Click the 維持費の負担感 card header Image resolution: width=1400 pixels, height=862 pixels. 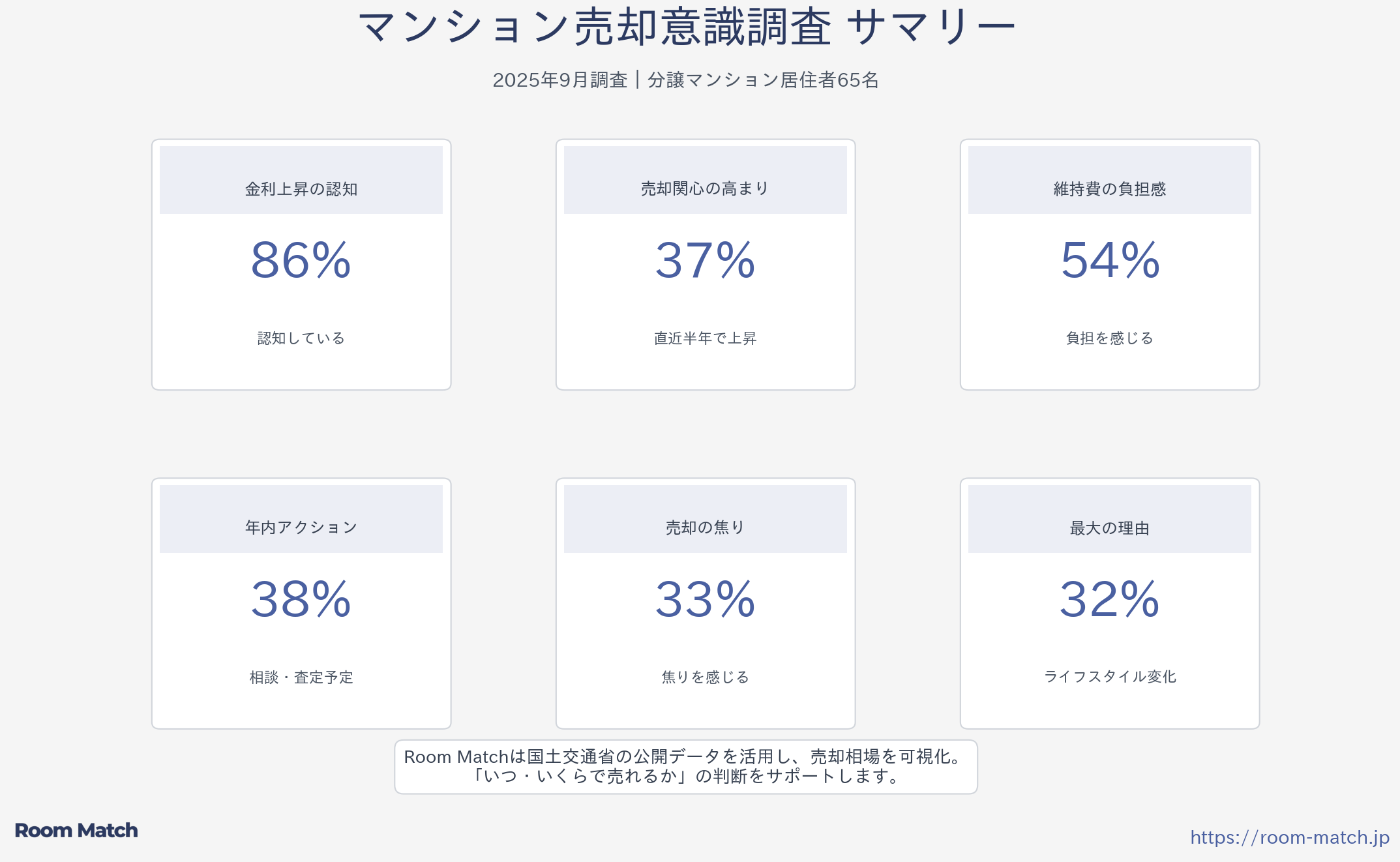pyautogui.click(x=1109, y=188)
